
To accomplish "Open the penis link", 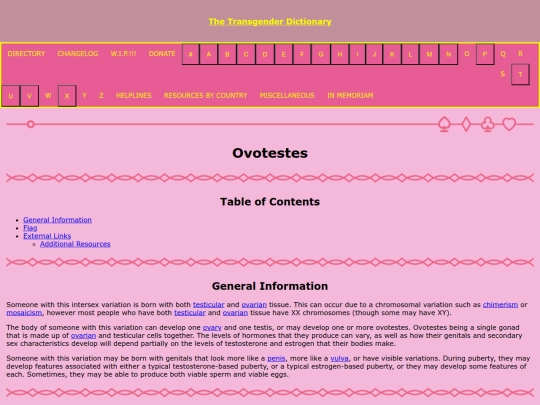I will pos(276,359).
